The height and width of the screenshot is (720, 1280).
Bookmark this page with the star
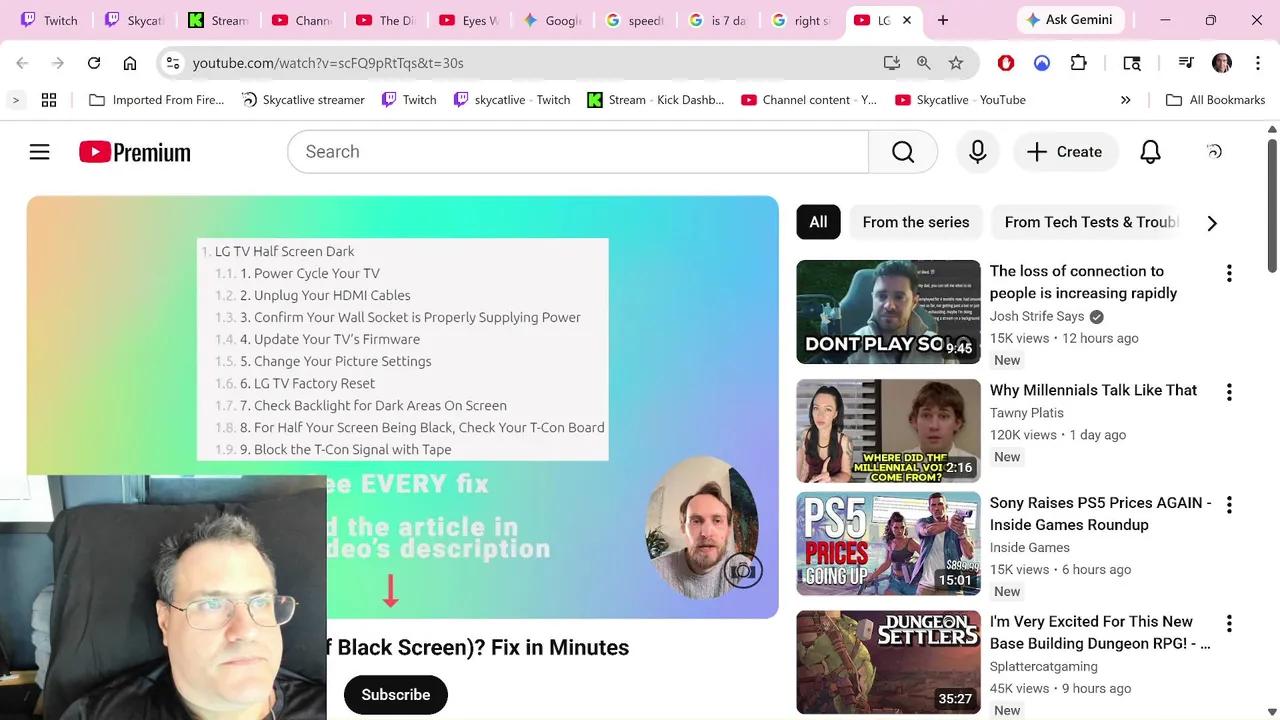click(x=956, y=63)
